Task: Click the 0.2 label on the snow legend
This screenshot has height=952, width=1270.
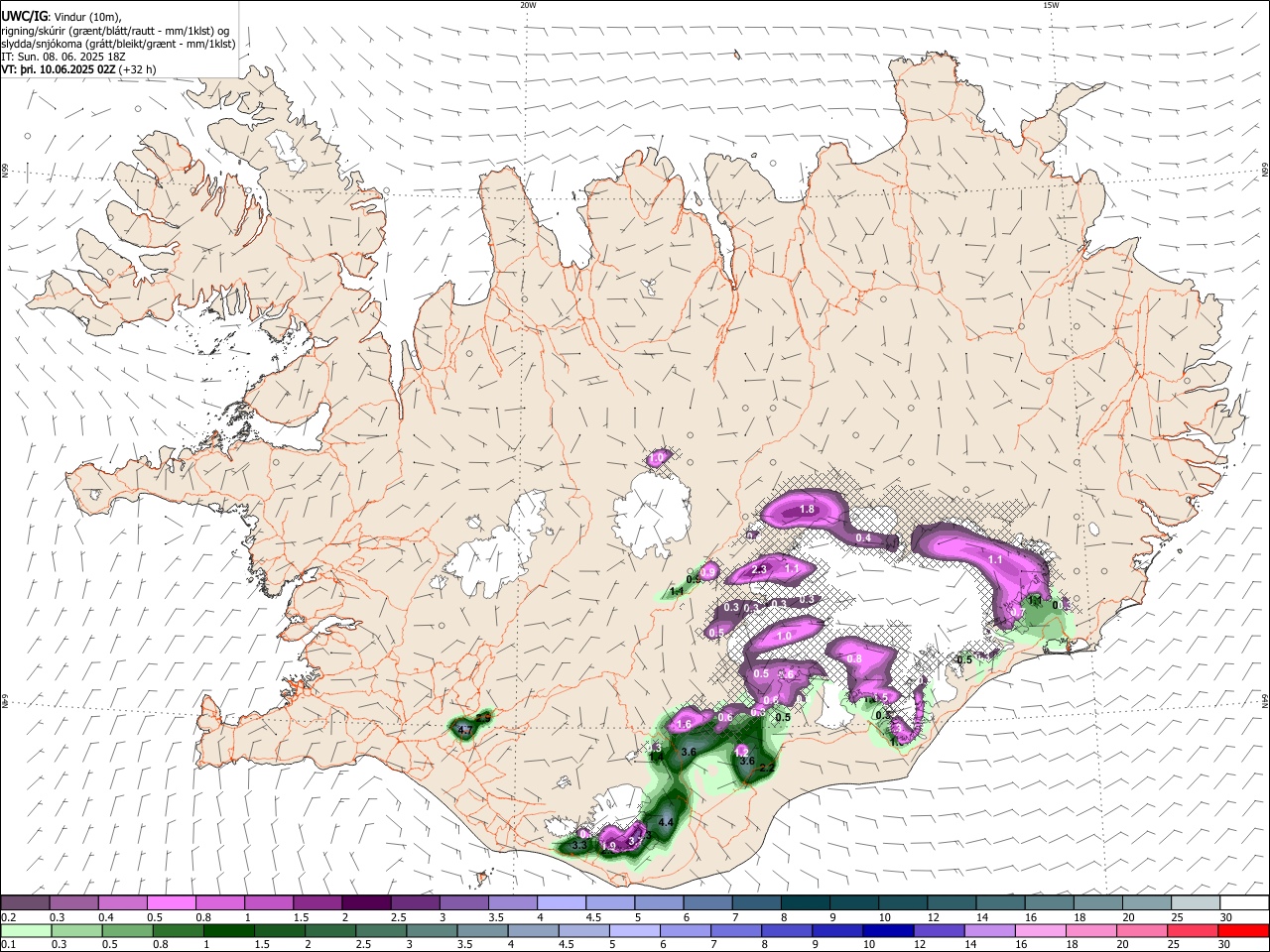Action: click(x=8, y=917)
